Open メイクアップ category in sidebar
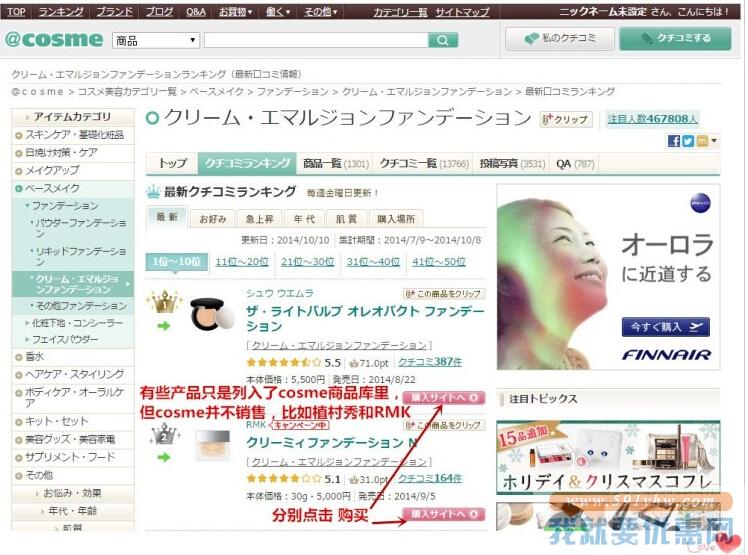748x555 pixels. 52,170
